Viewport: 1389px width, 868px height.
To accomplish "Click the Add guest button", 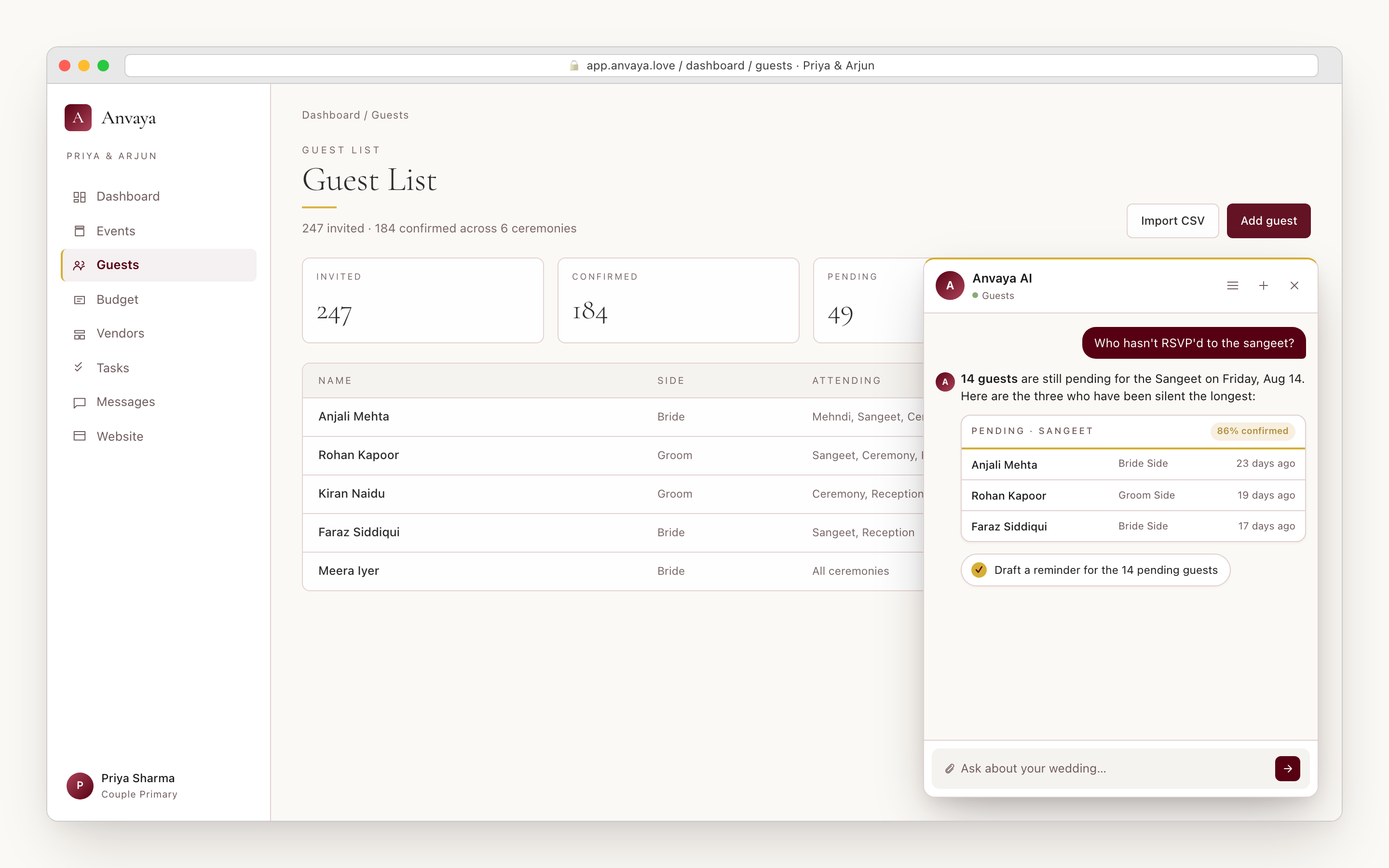I will pos(1268,220).
